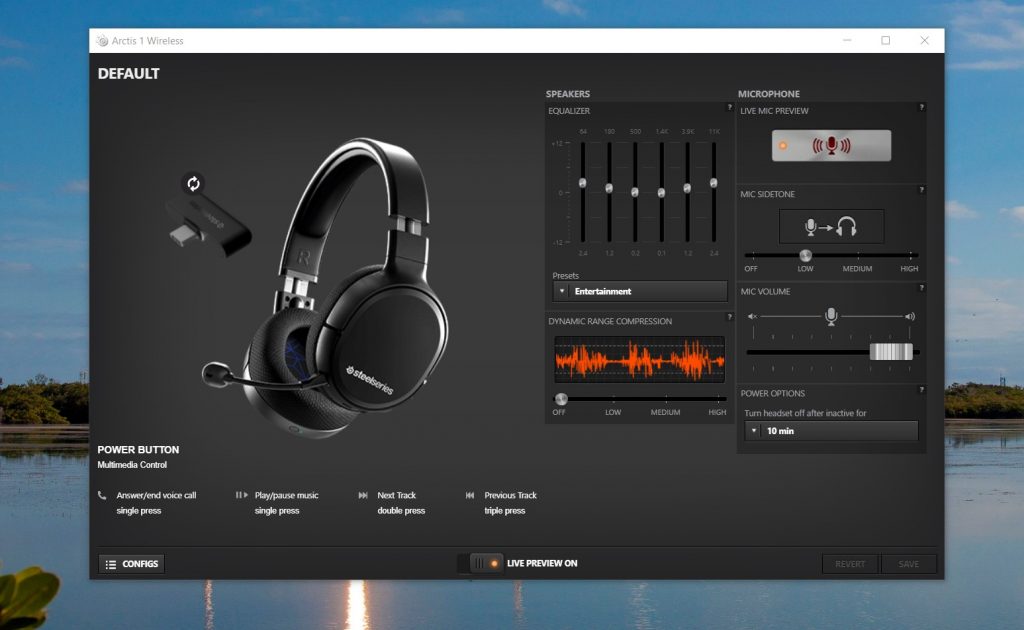
Task: Open the Mic Volume help icon
Action: coord(921,288)
